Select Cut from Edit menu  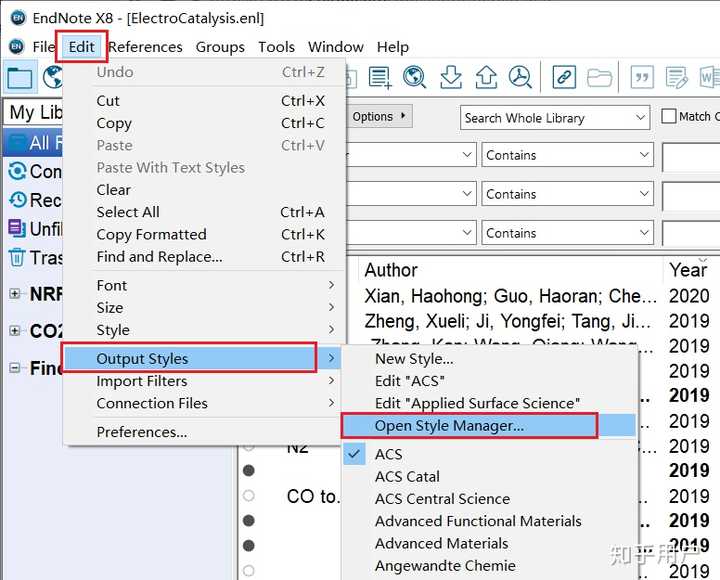point(204,101)
